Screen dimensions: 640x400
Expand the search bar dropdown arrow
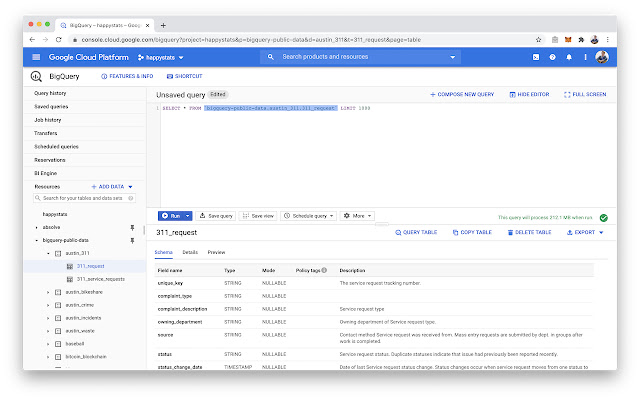[452, 57]
